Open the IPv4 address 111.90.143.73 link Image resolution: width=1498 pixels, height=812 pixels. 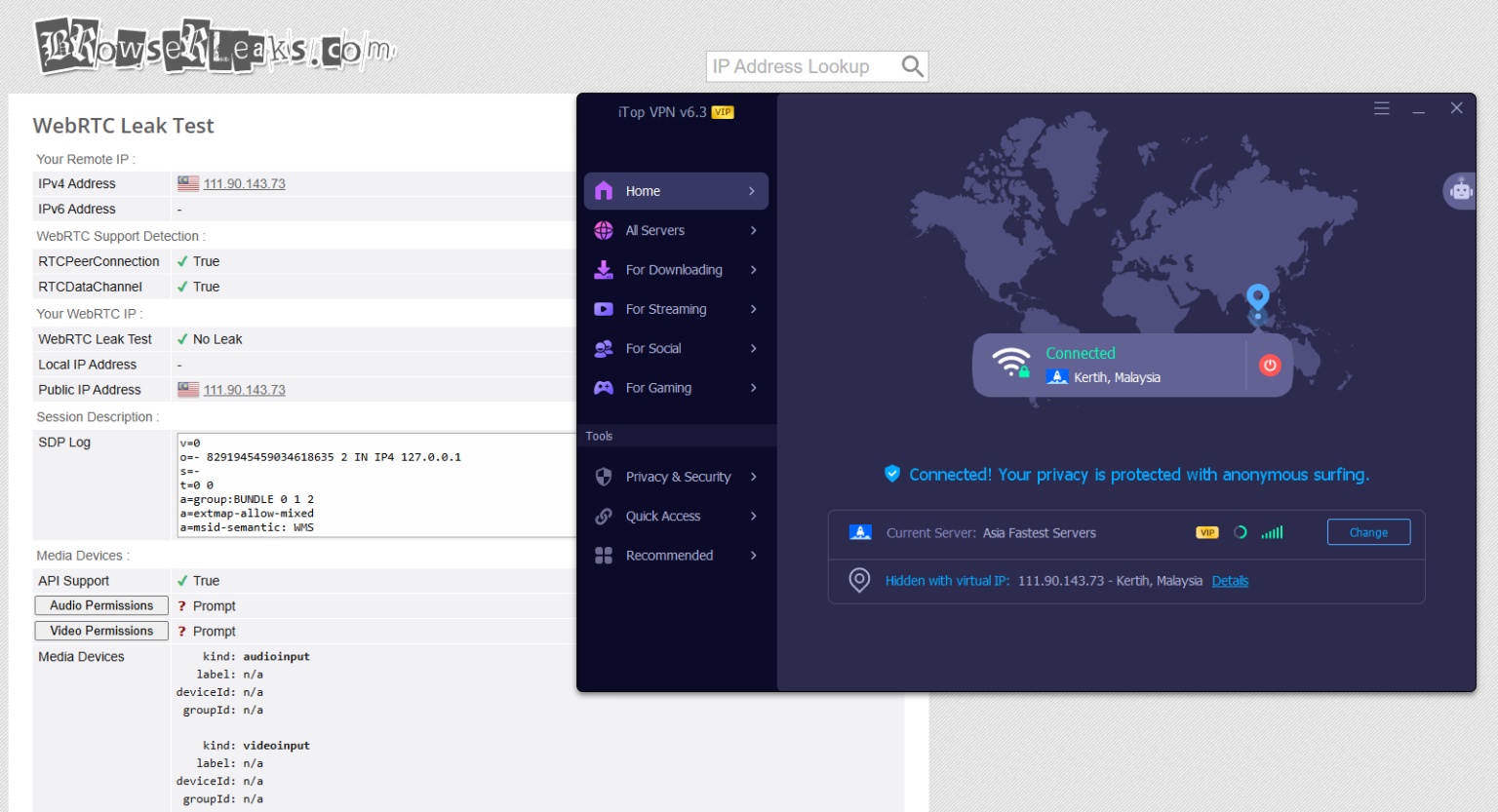[244, 183]
